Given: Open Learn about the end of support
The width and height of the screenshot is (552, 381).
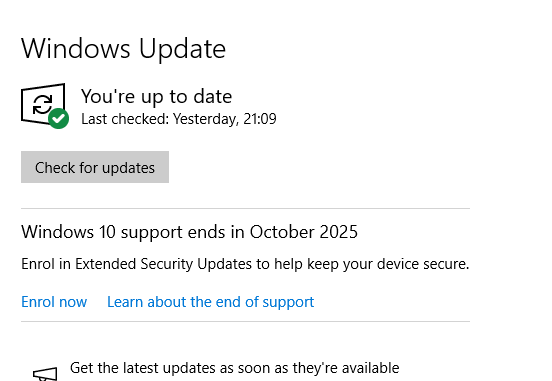Looking at the screenshot, I should [x=211, y=302].
